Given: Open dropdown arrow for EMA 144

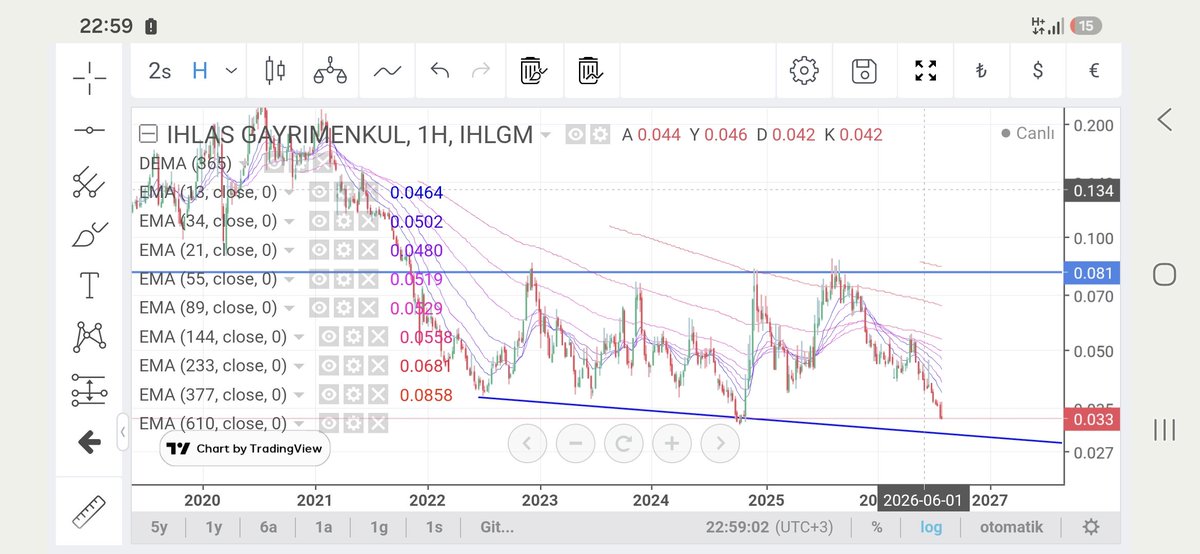Looking at the screenshot, I should pyautogui.click(x=298, y=338).
